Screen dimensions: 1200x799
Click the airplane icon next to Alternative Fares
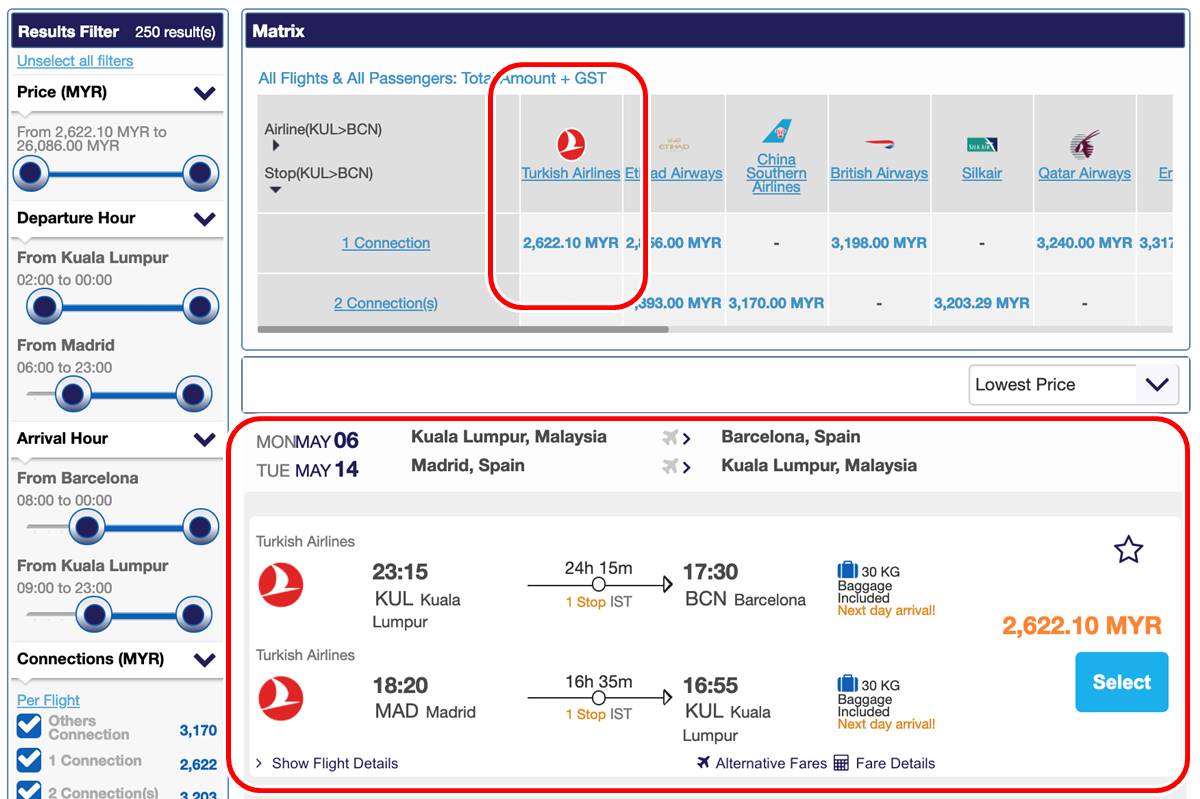pos(704,763)
